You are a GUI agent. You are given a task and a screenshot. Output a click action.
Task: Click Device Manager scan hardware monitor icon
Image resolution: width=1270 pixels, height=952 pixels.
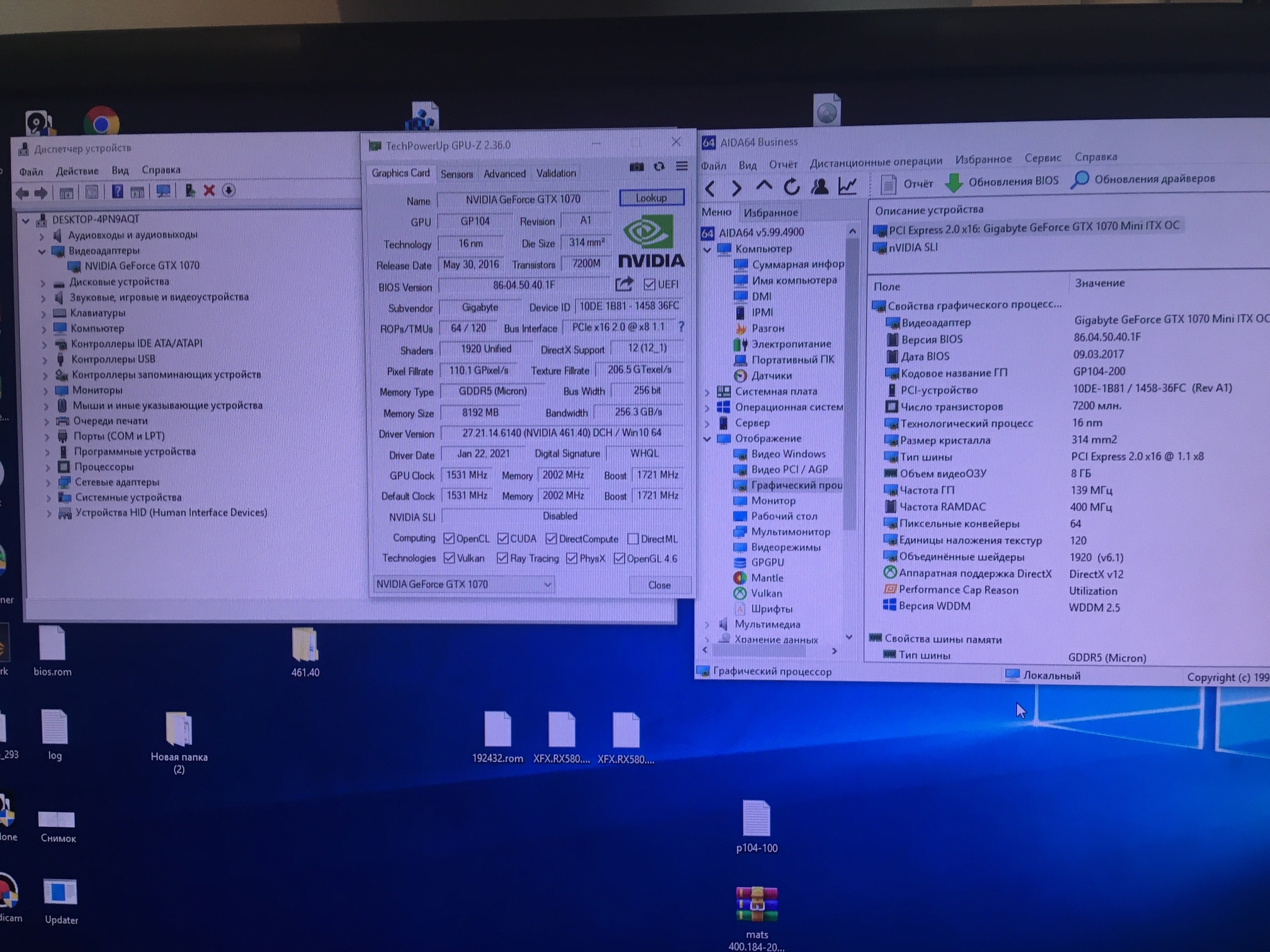pyautogui.click(x=163, y=191)
